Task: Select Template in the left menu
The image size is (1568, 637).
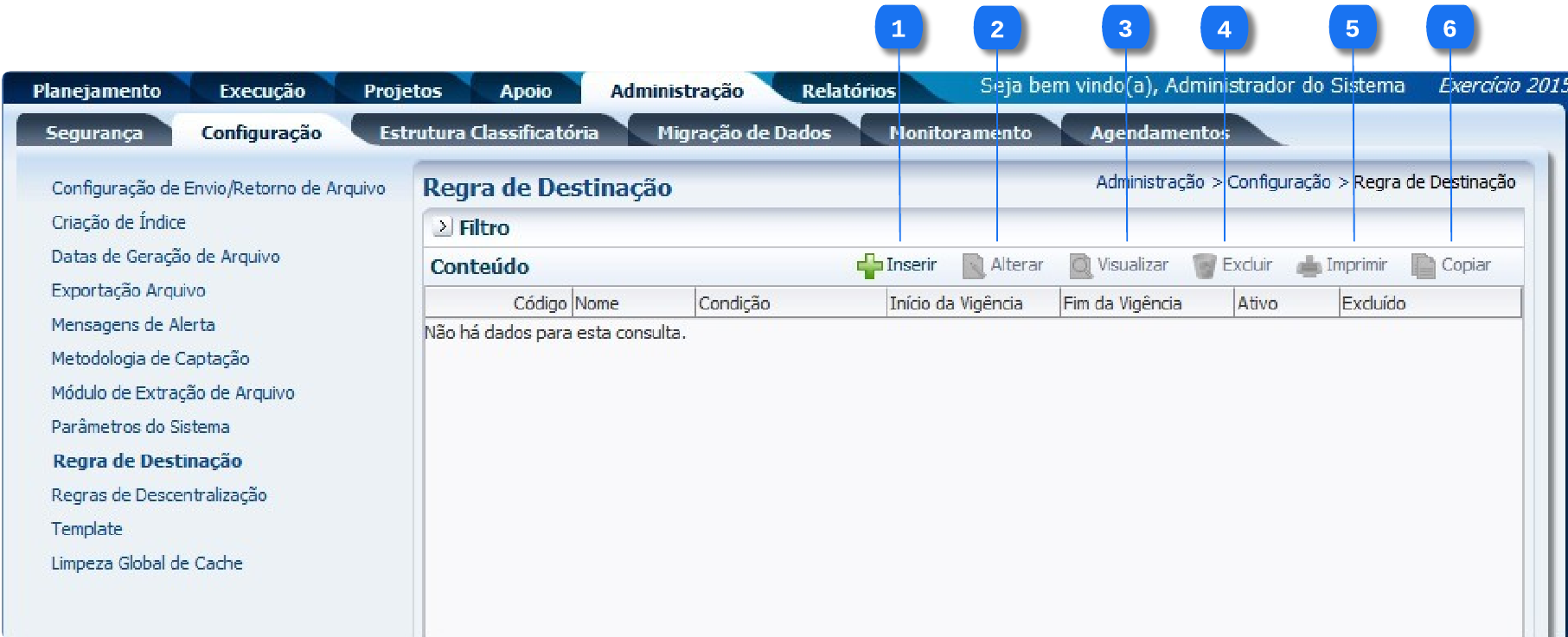Action: pos(86,529)
